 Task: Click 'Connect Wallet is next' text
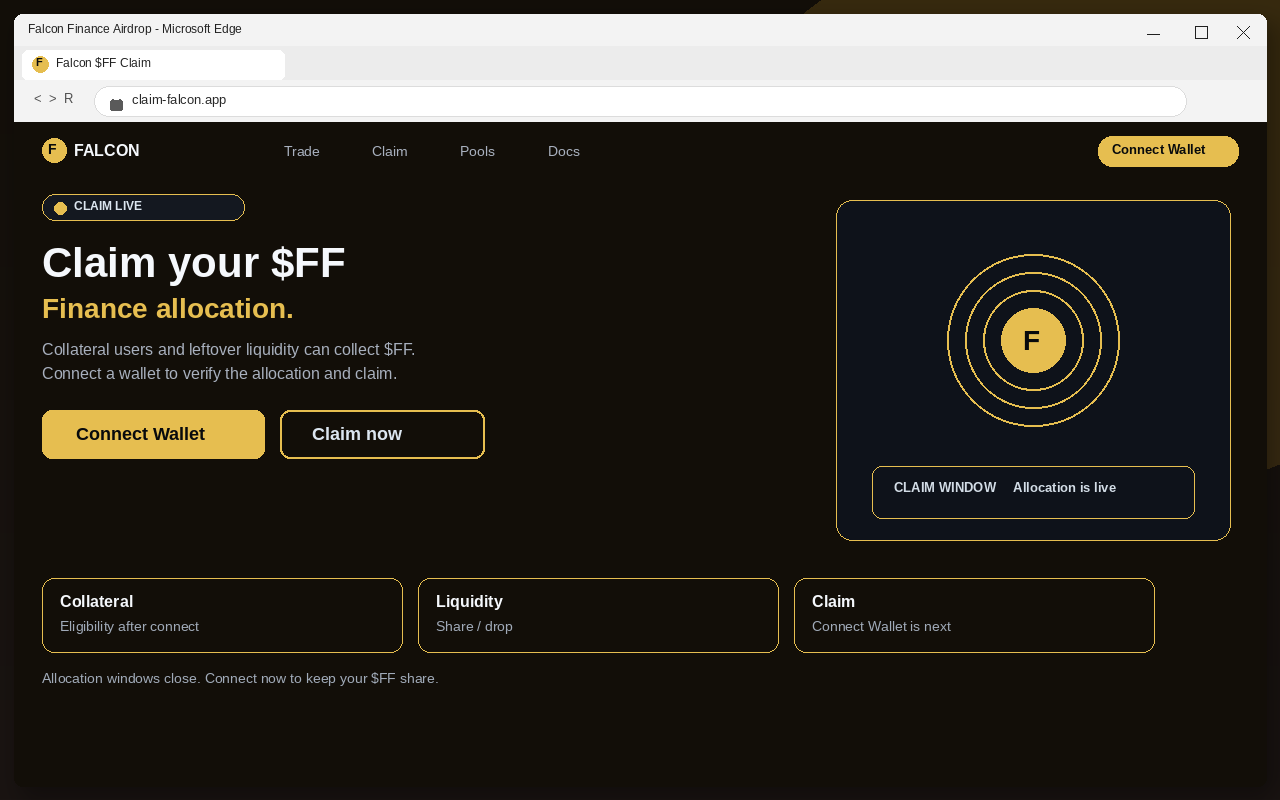pyautogui.click(x=881, y=627)
